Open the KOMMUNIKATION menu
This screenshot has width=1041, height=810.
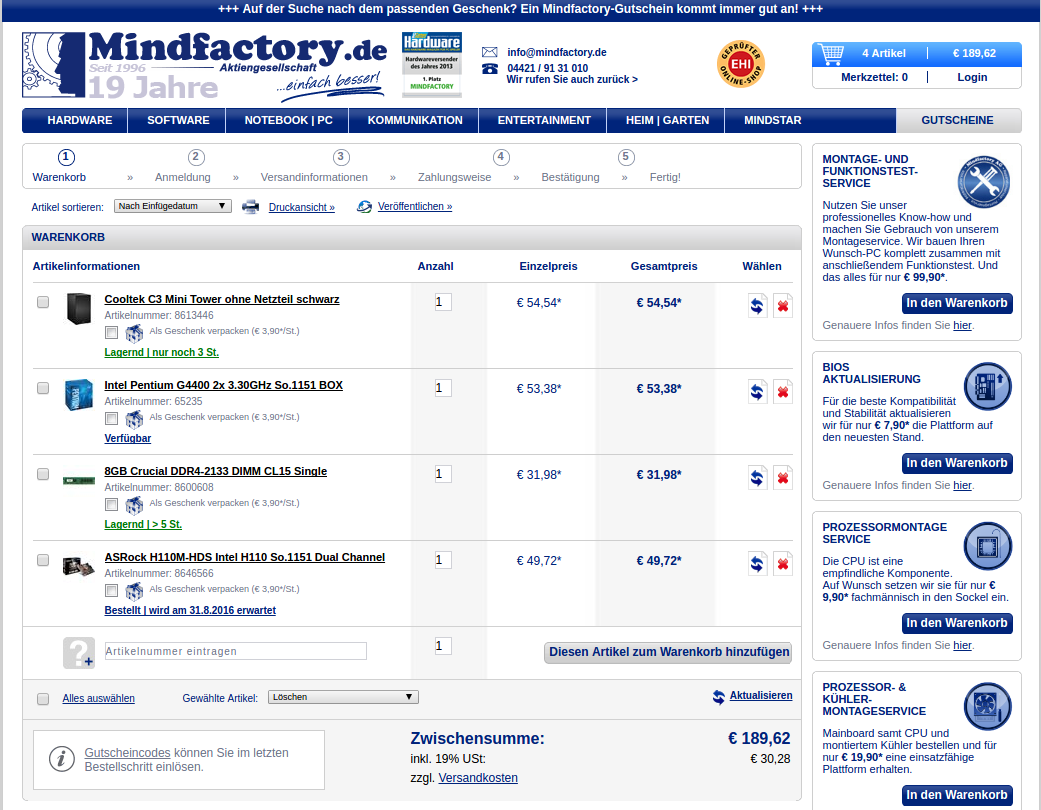415,120
